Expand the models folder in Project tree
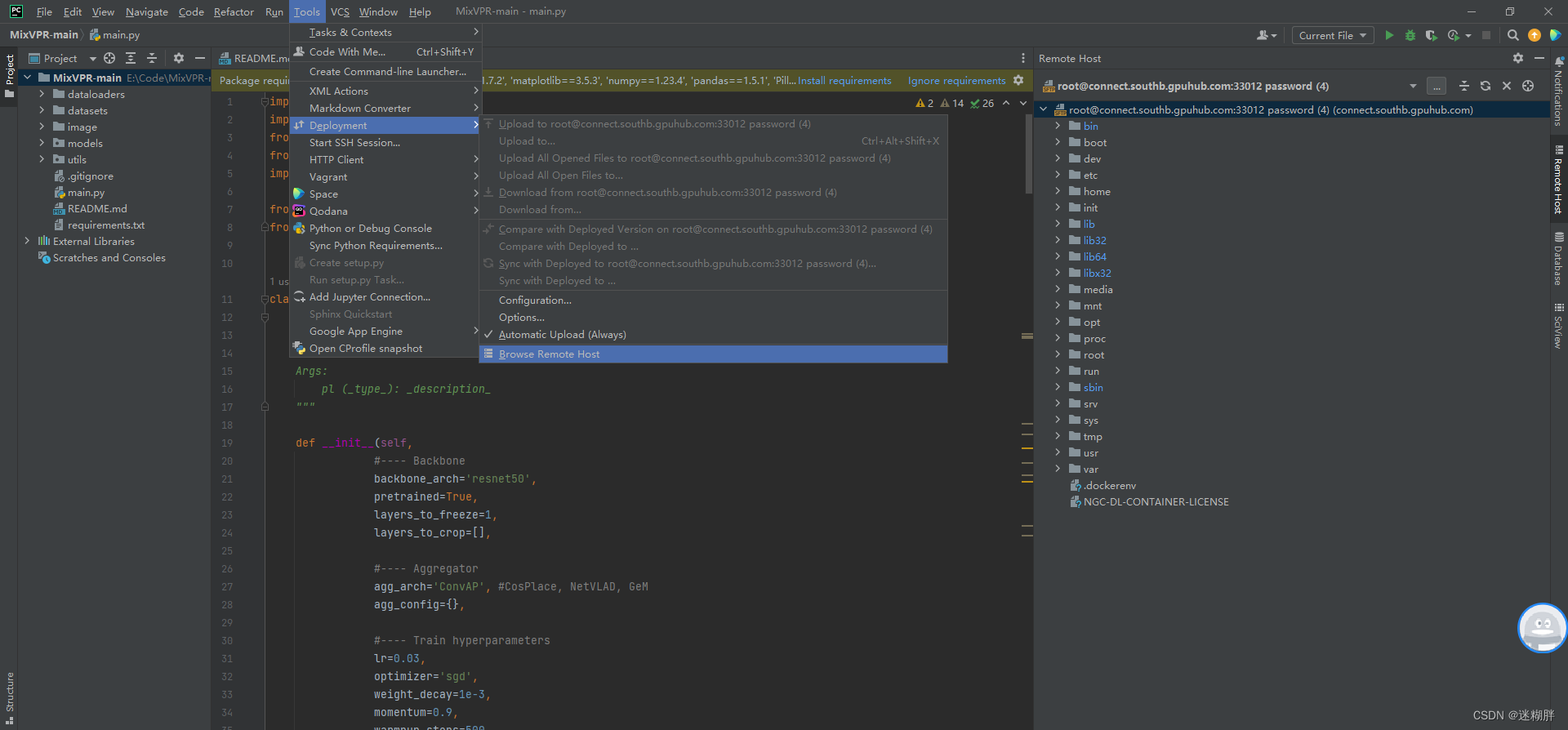Image resolution: width=1568 pixels, height=730 pixels. 42,143
